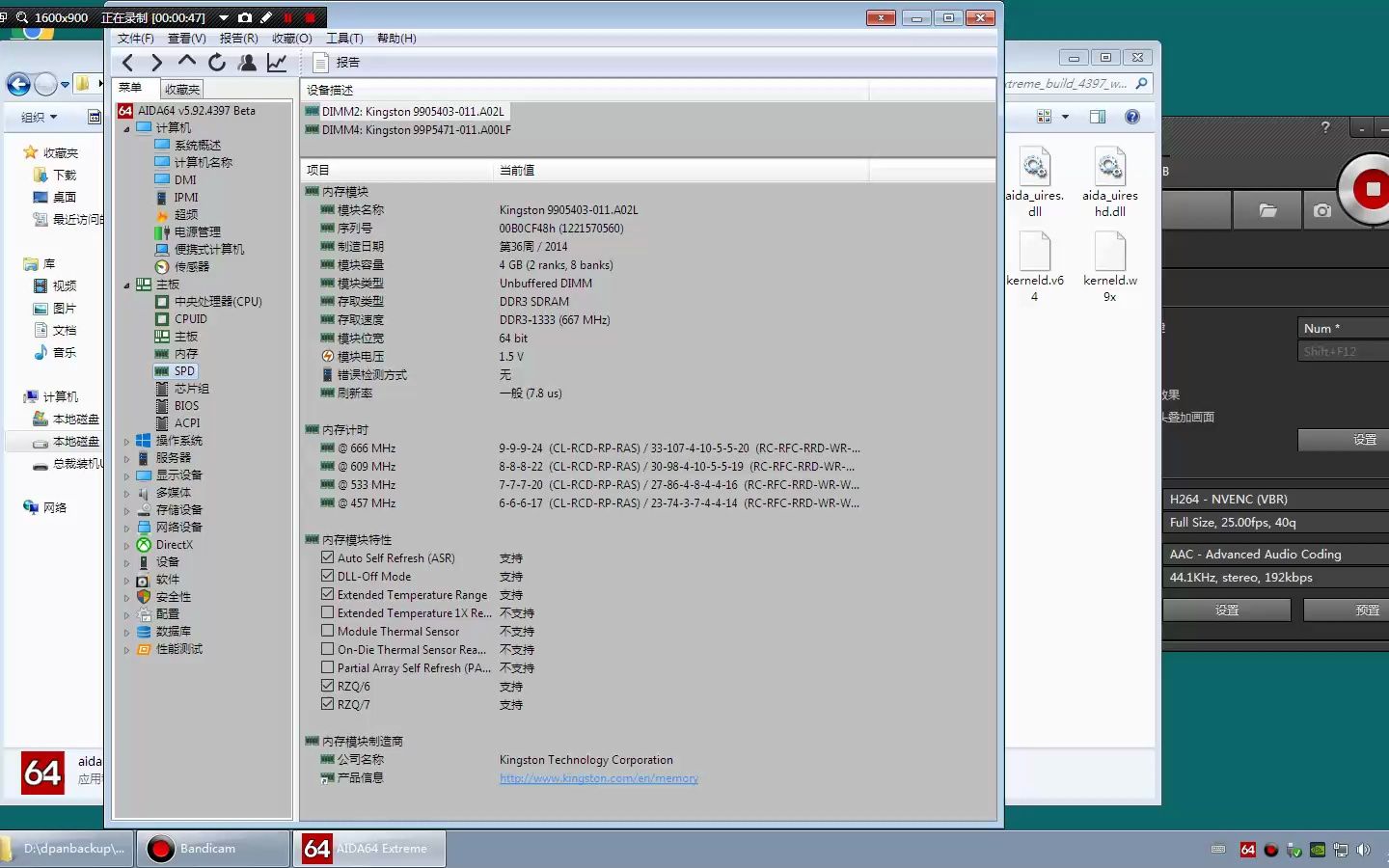Expand the 网络设备 network node
The width and height of the screenshot is (1389, 868).
click(126, 528)
